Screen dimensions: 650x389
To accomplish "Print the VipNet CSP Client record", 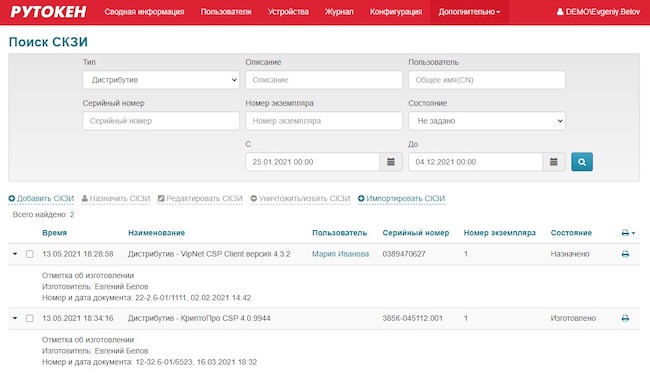I will point(625,254).
